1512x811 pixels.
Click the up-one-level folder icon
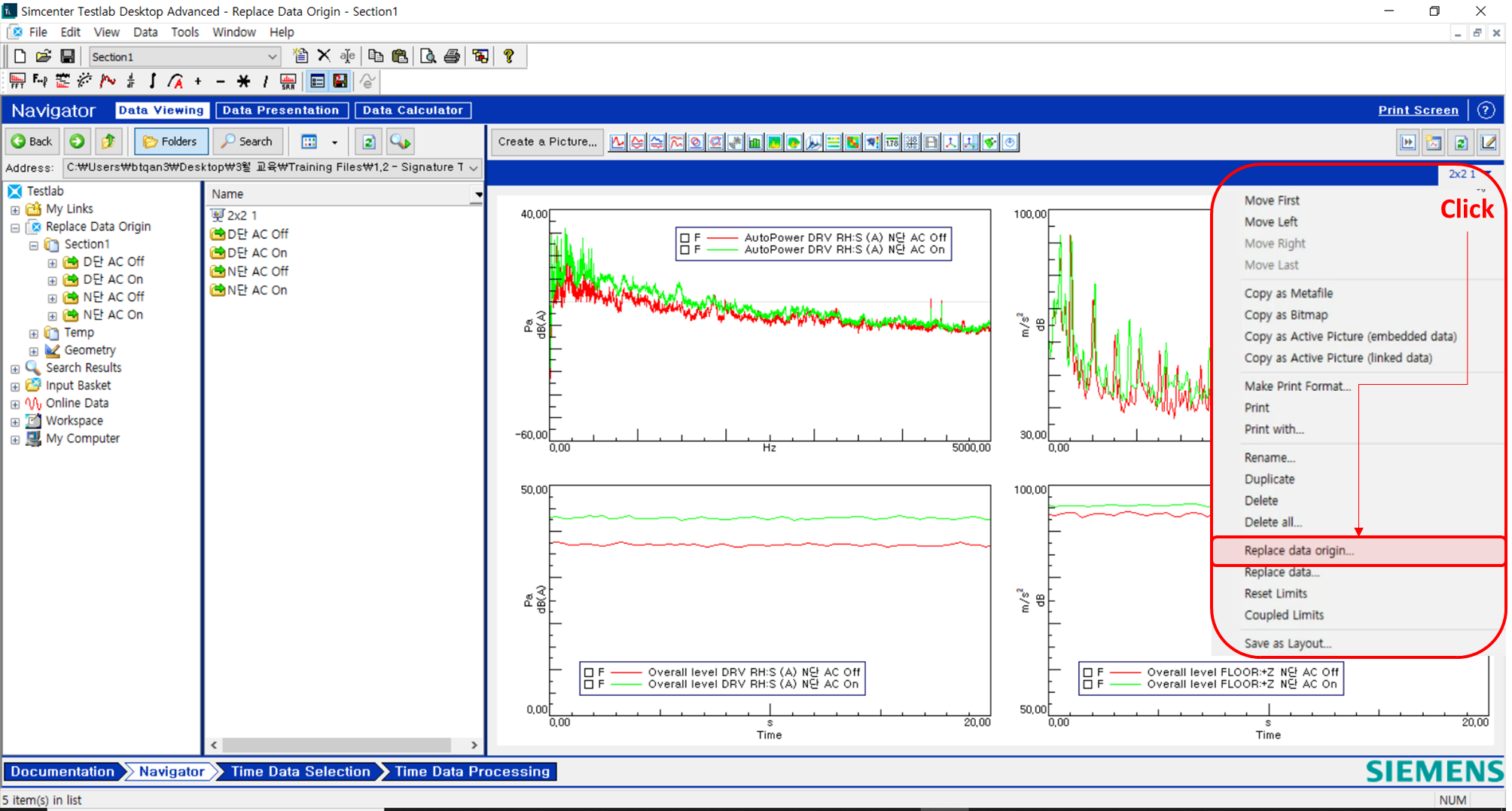click(x=108, y=142)
